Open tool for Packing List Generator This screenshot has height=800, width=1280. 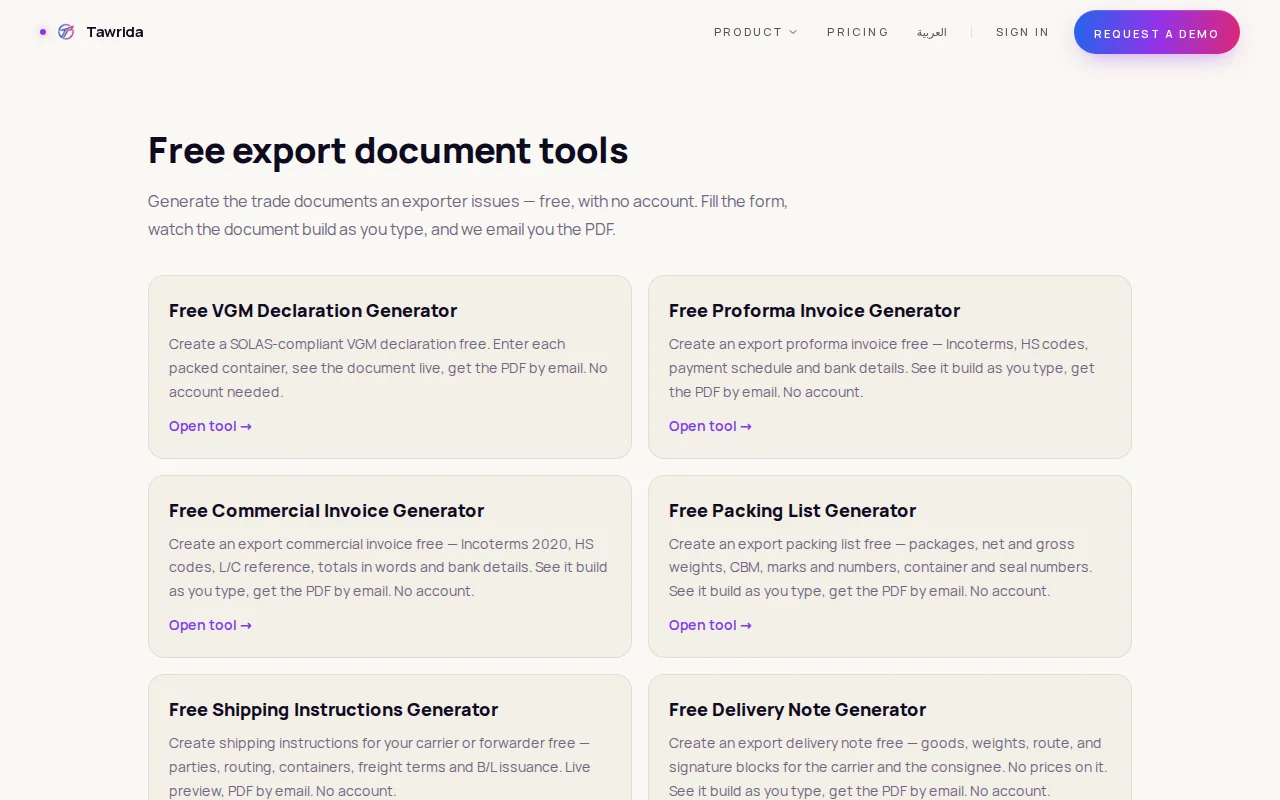click(x=710, y=625)
